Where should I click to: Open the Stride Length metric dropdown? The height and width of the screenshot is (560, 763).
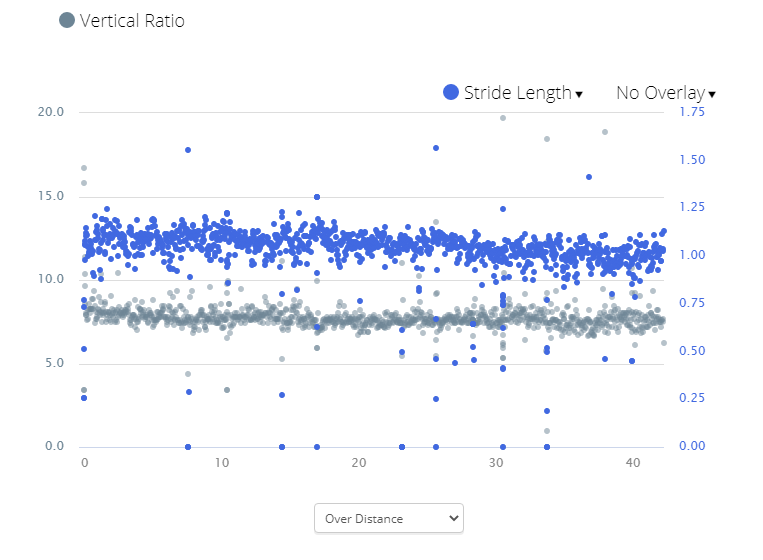pyautogui.click(x=517, y=93)
